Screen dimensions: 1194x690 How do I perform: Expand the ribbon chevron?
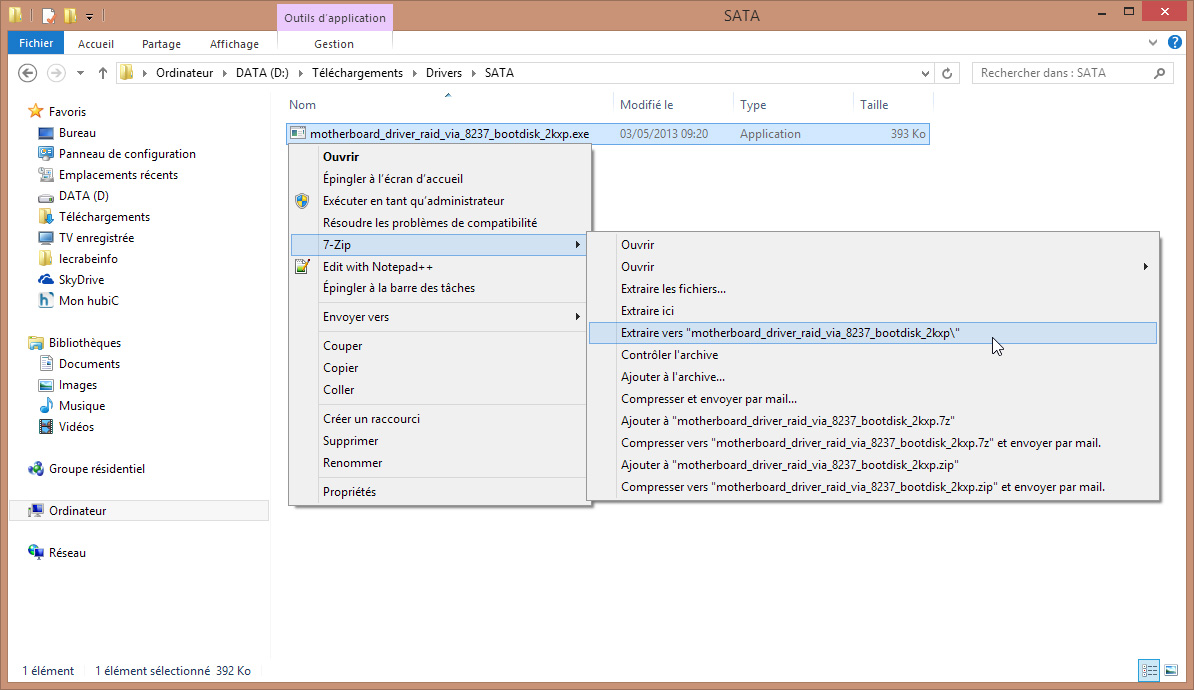pyautogui.click(x=1153, y=43)
